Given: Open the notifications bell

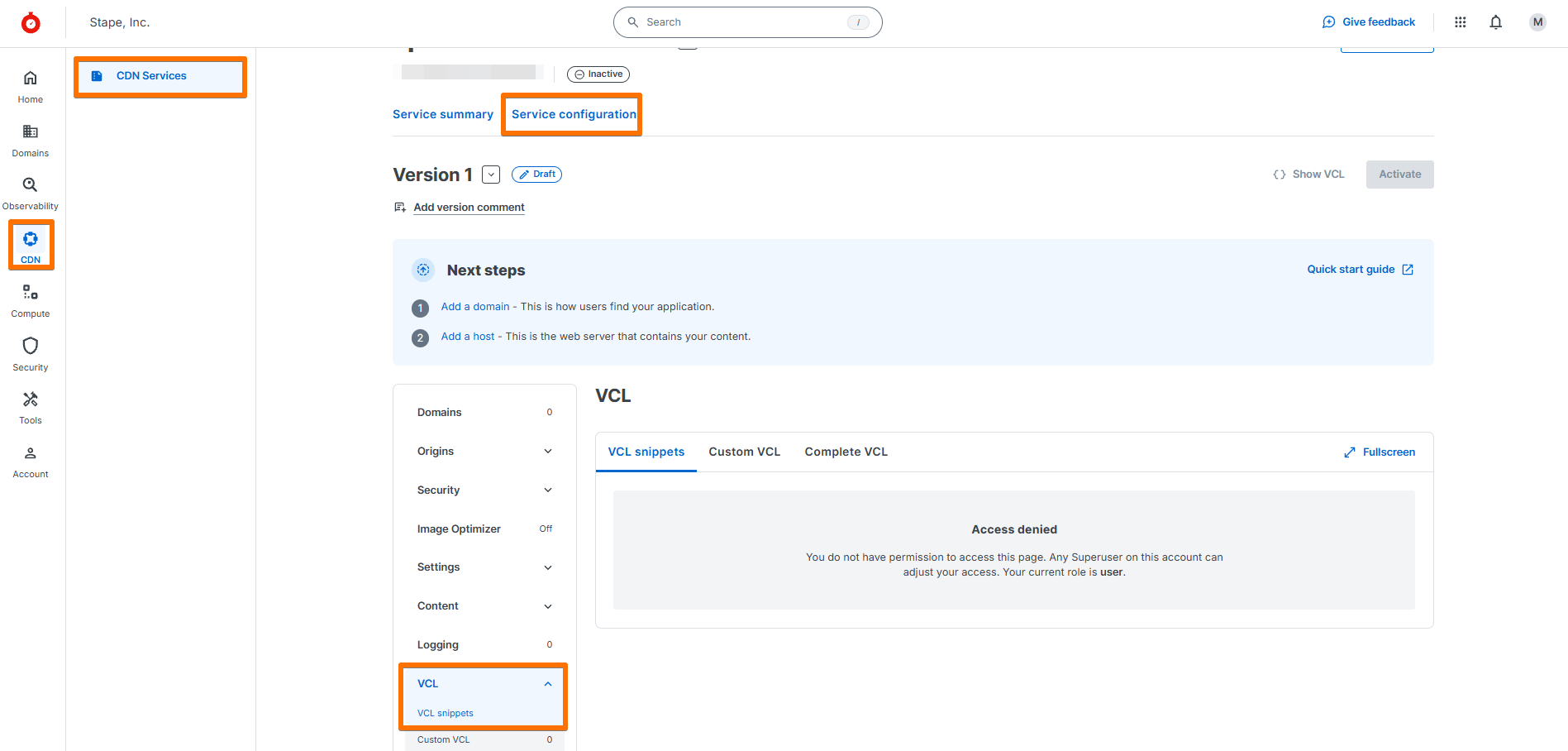Looking at the screenshot, I should [1496, 22].
